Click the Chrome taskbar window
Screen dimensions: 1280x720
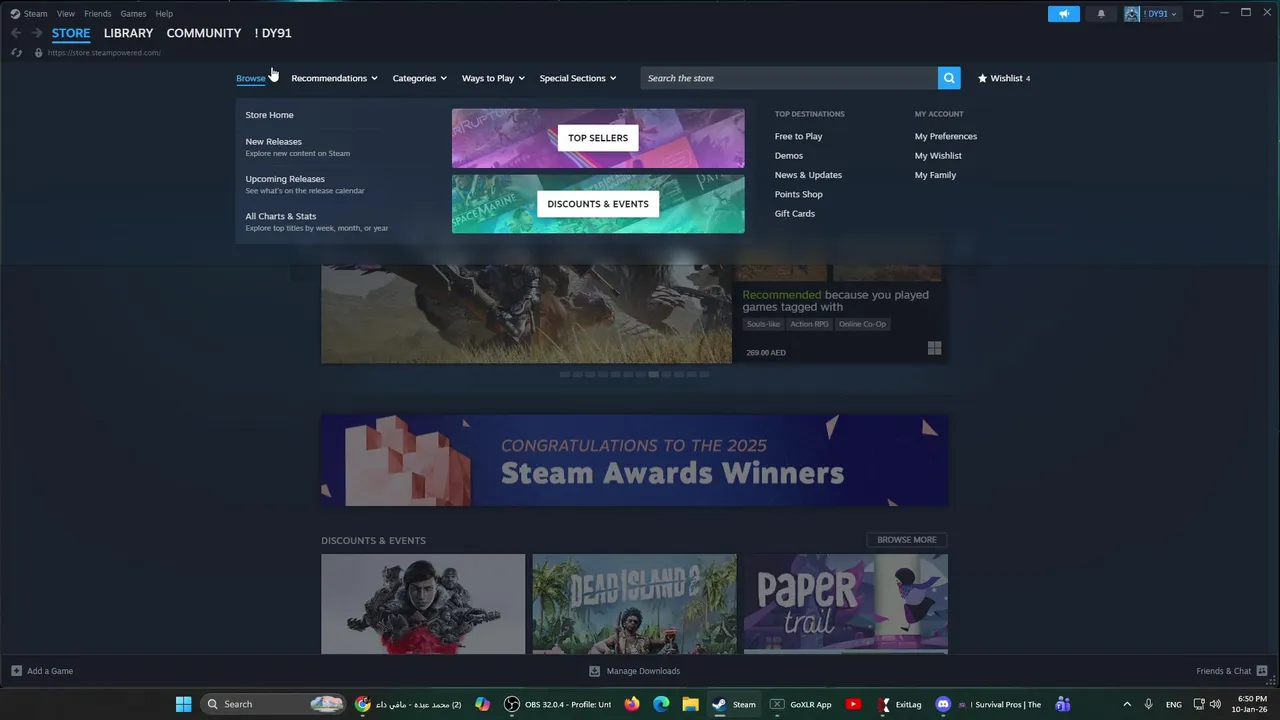coord(408,704)
